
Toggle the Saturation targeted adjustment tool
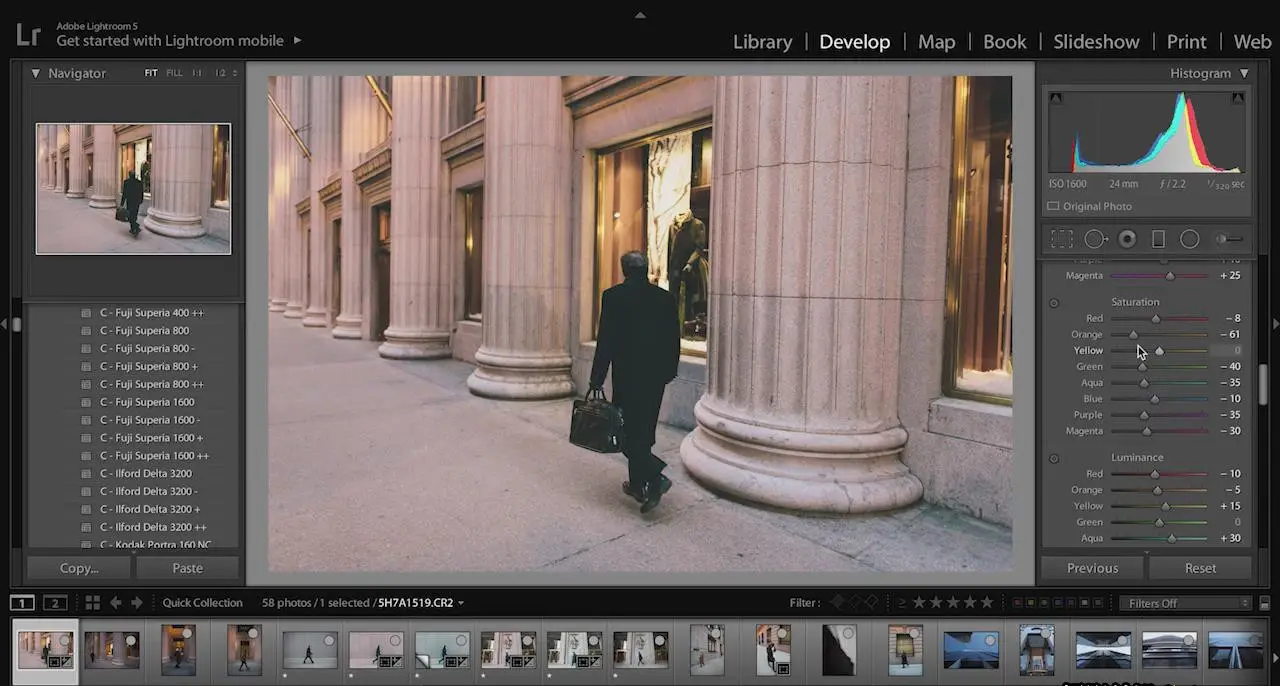pyautogui.click(x=1053, y=302)
